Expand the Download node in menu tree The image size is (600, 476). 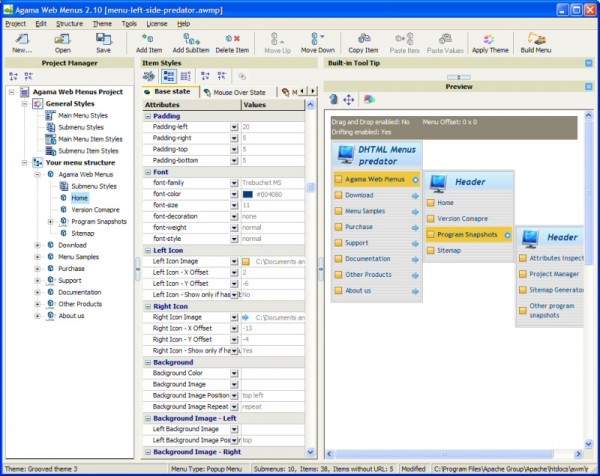coord(37,245)
